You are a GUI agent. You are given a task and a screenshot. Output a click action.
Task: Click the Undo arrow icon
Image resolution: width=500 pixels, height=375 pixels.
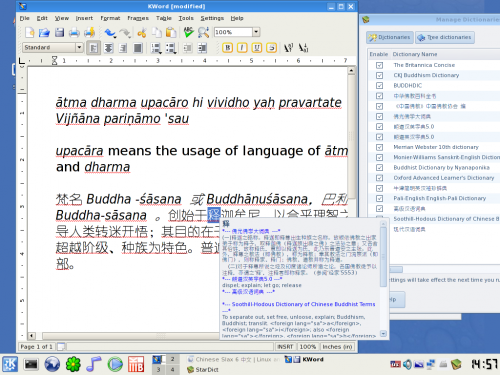click(x=110, y=32)
